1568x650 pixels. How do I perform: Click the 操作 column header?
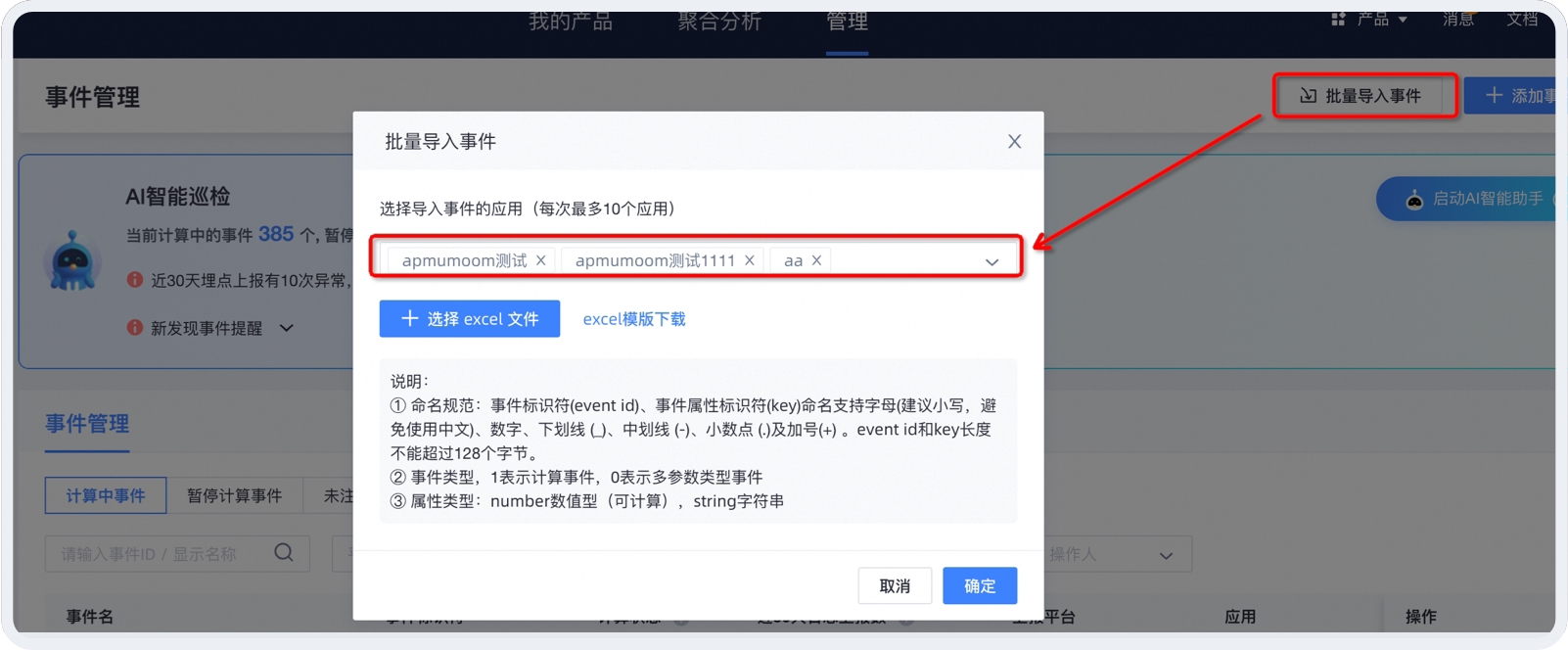1421,617
